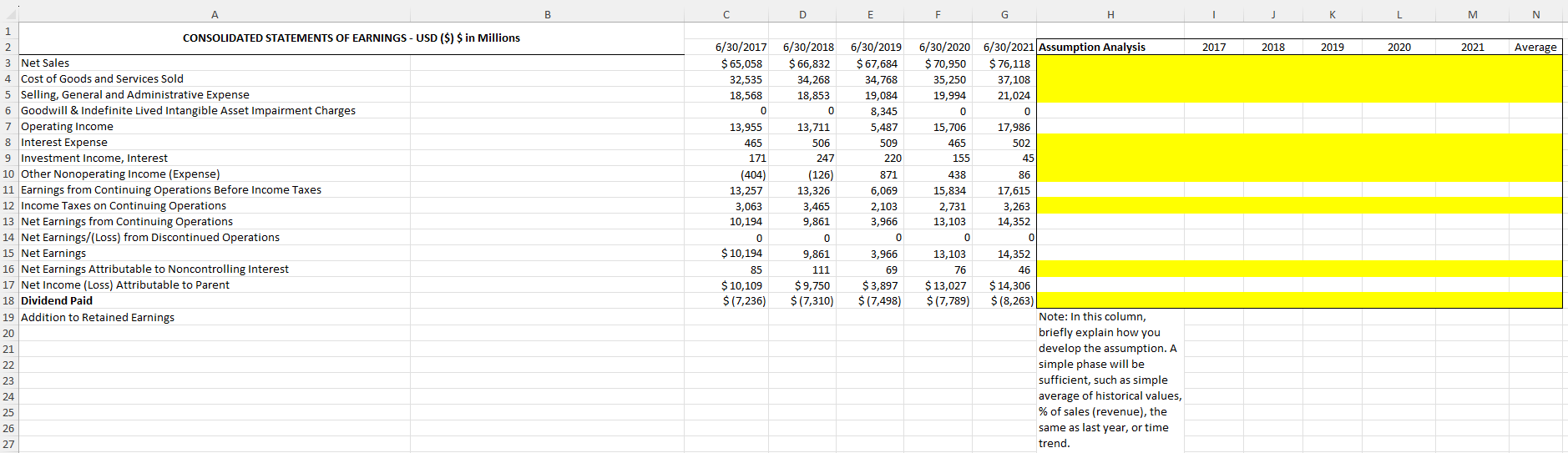Click the 10,194 value in Net Earnings from Continuing Operations row
This screenshot has height=453, width=1568.
(x=726, y=221)
